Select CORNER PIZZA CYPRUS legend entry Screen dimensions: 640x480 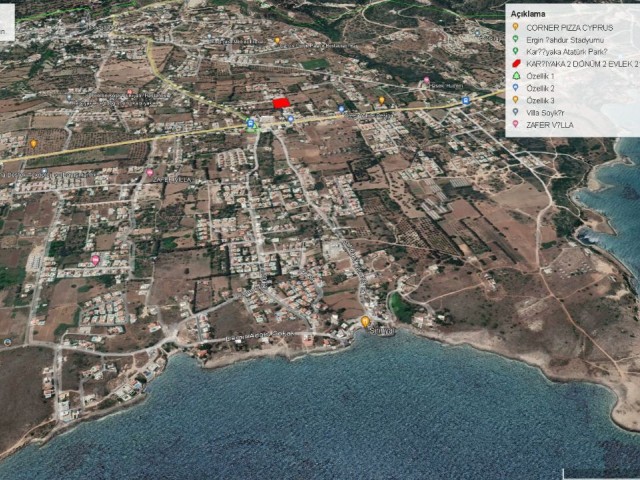tap(569, 28)
